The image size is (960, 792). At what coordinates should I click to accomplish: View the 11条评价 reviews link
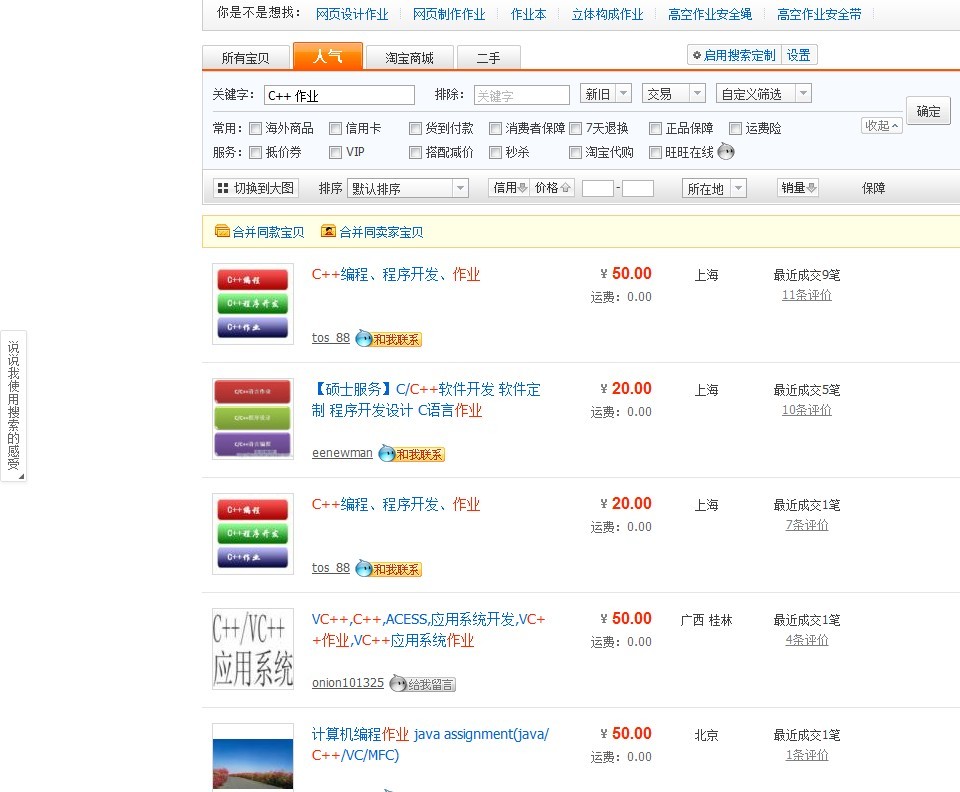click(806, 295)
